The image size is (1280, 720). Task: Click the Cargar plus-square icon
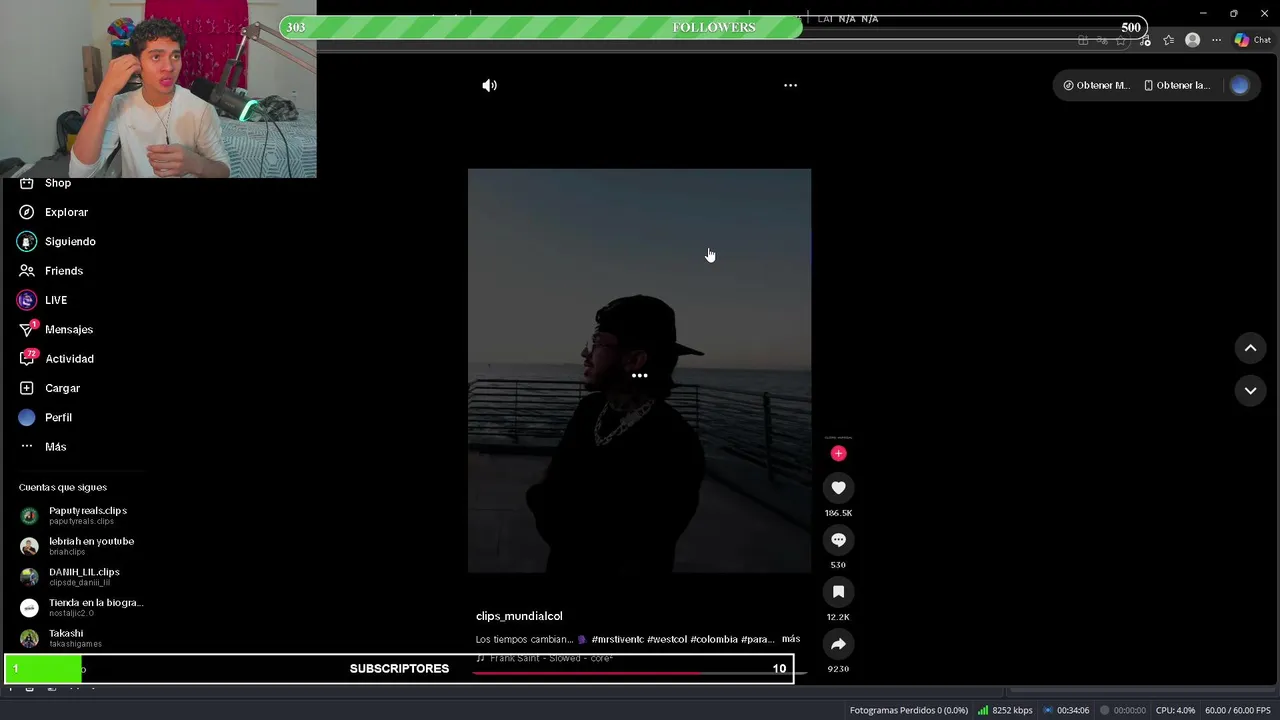27,388
